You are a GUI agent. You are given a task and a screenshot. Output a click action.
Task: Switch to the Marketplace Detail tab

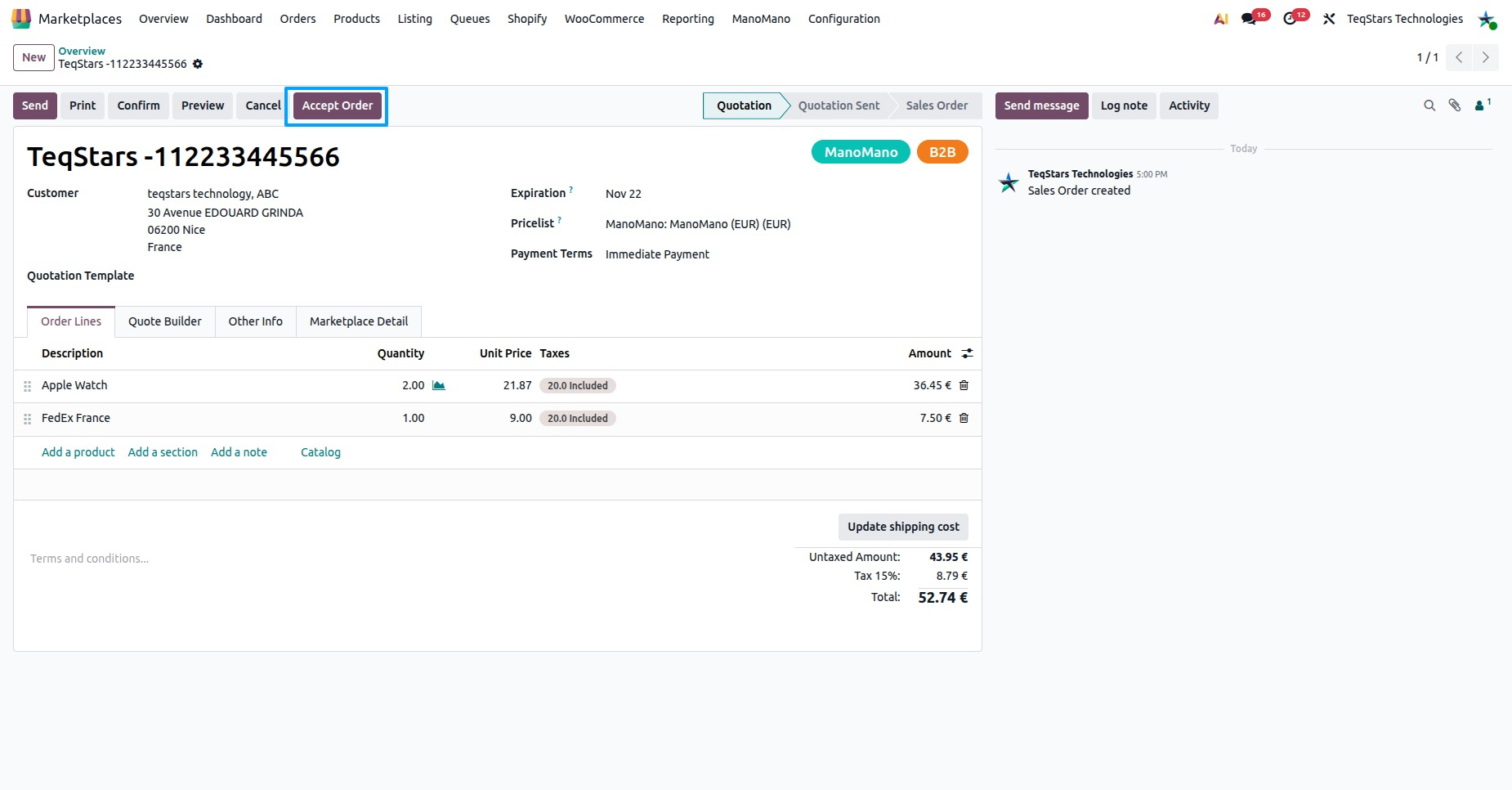pyautogui.click(x=359, y=321)
